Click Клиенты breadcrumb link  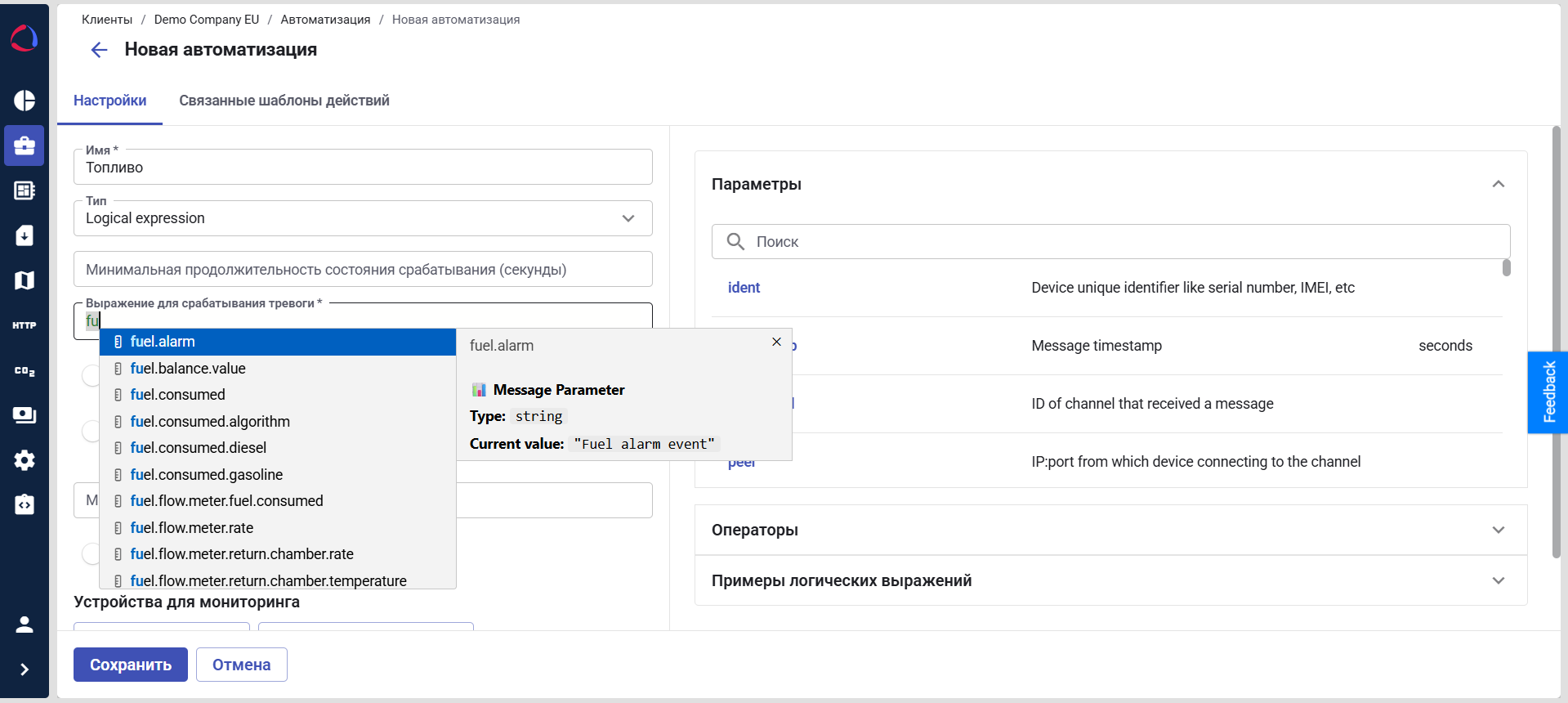pos(107,20)
